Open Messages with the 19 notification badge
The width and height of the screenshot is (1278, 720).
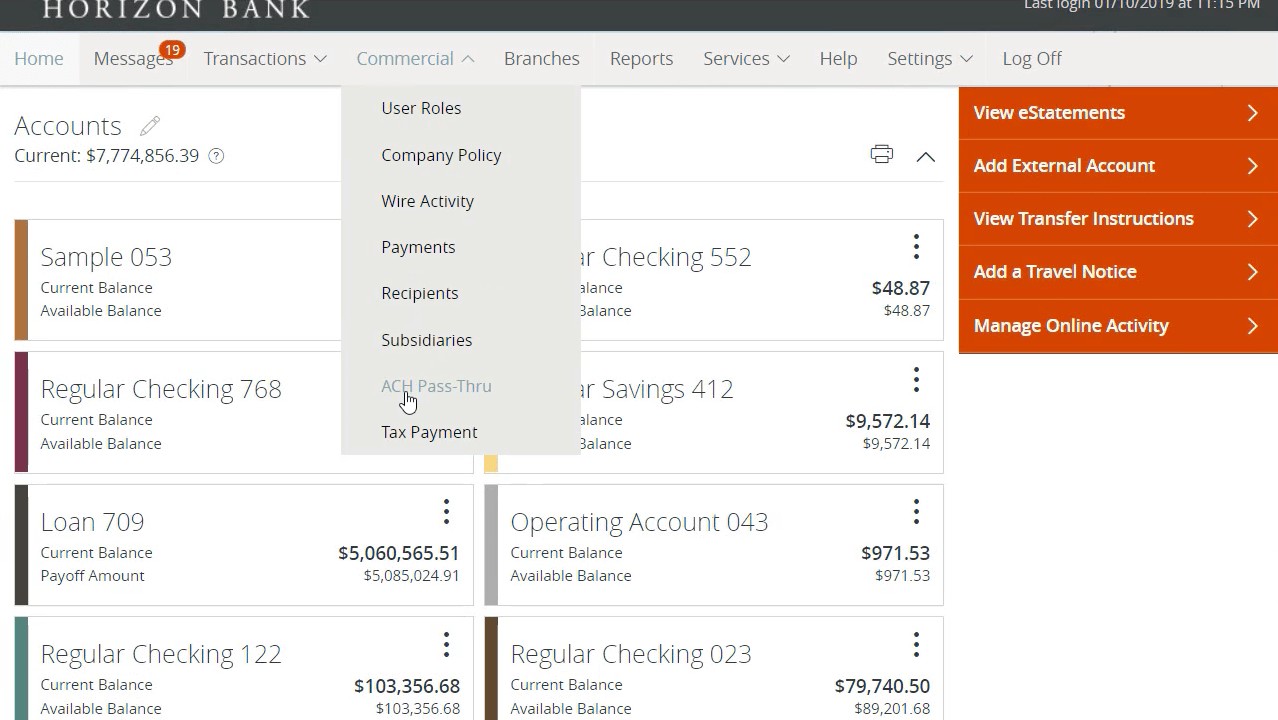tap(133, 59)
